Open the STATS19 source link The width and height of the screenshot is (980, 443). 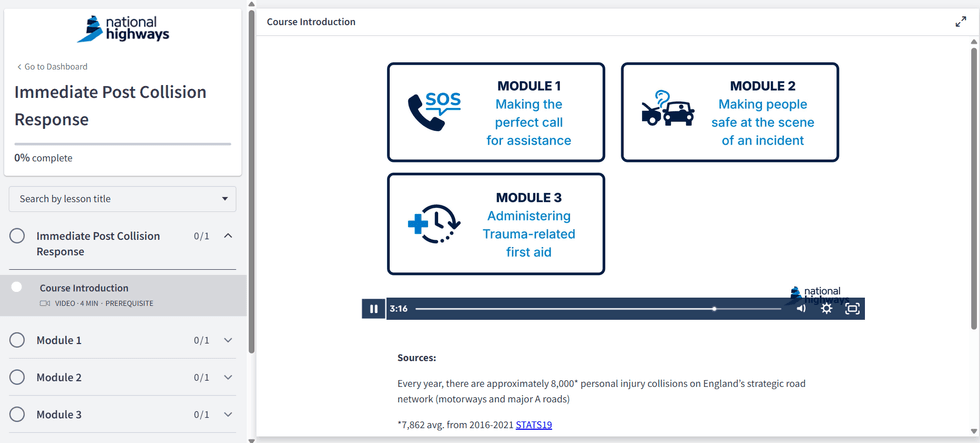534,425
